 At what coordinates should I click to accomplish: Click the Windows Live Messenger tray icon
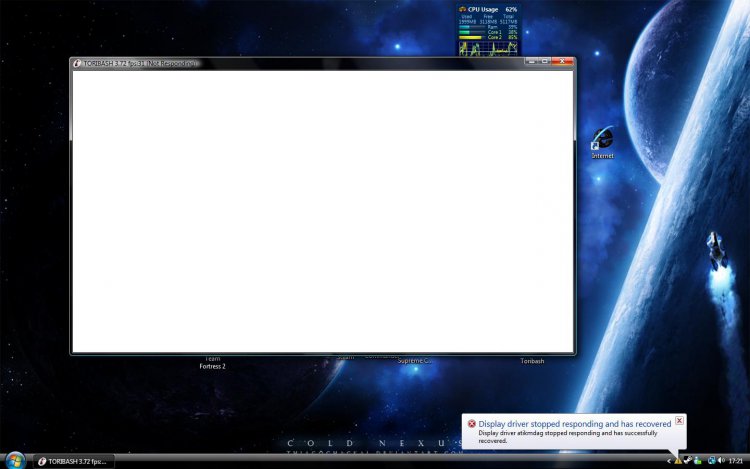(x=697, y=461)
